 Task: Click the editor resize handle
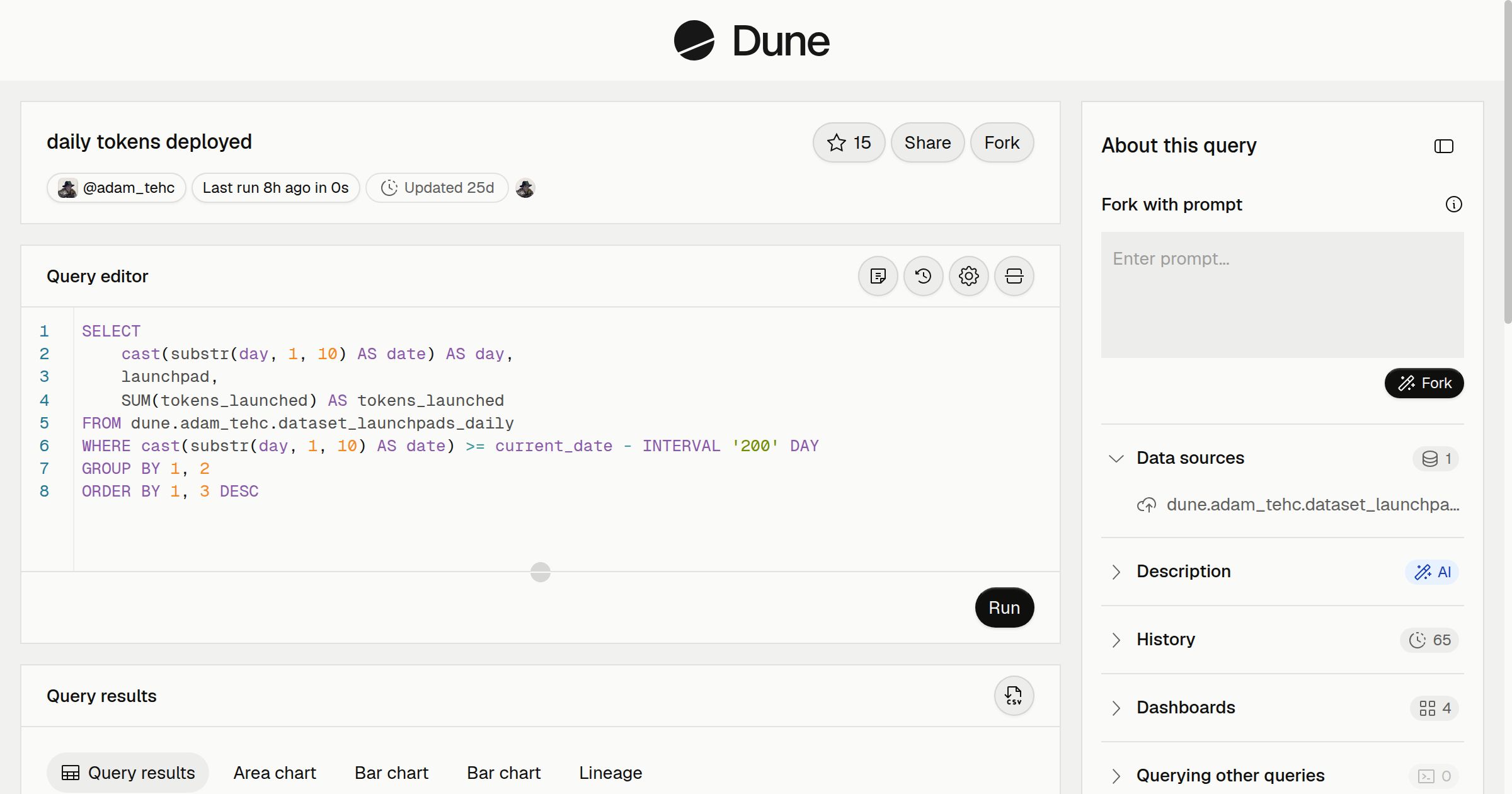click(540, 572)
